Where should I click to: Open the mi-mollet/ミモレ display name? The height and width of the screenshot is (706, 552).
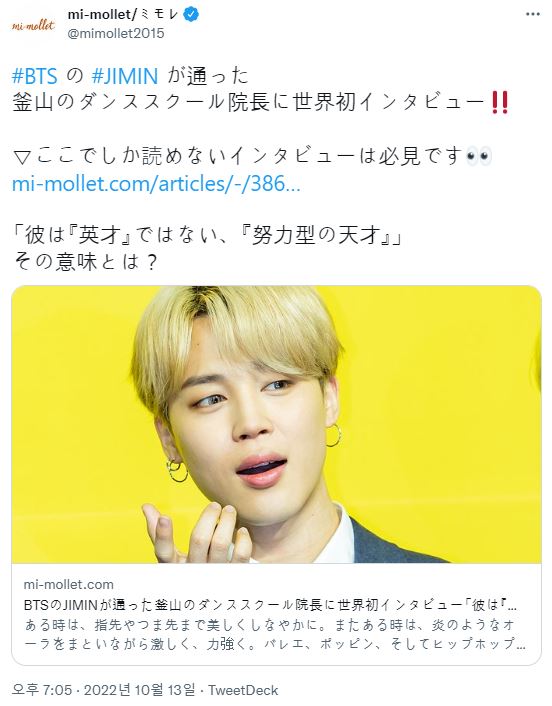123,14
